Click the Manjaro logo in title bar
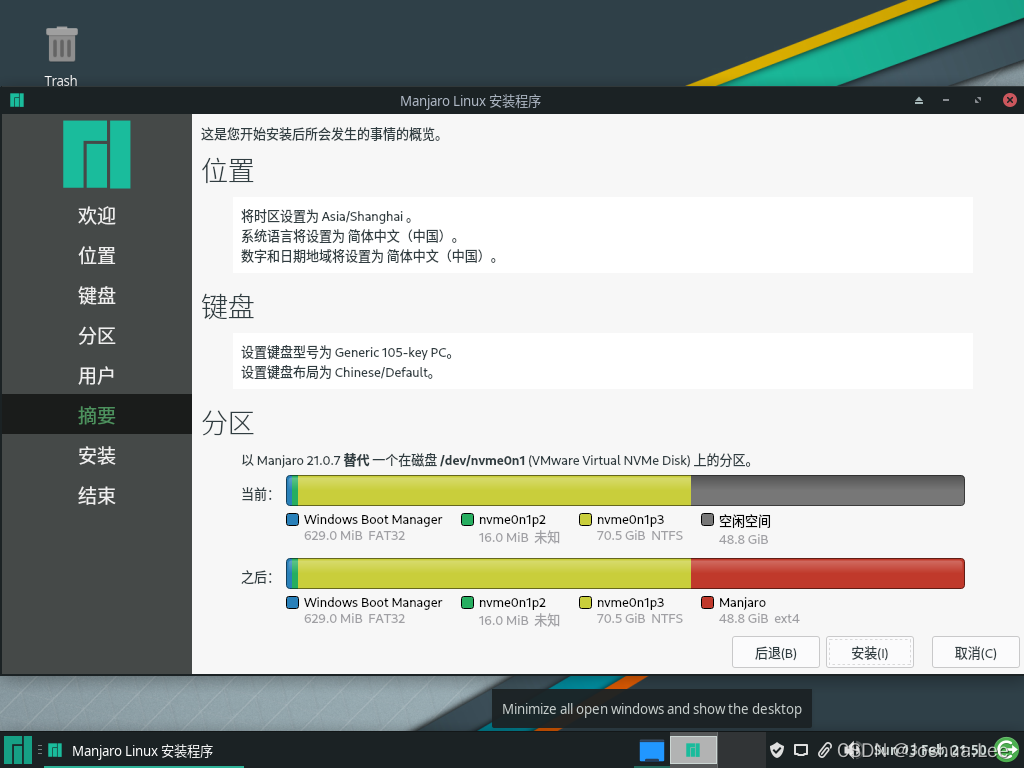This screenshot has height=768, width=1024. click(x=17, y=100)
